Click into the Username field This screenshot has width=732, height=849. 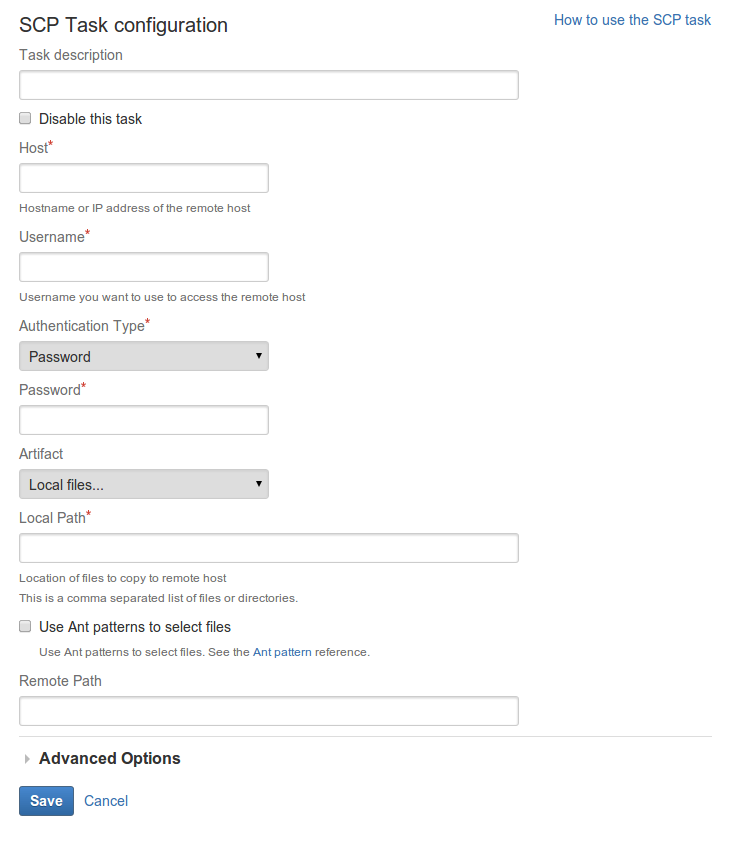pyautogui.click(x=144, y=267)
